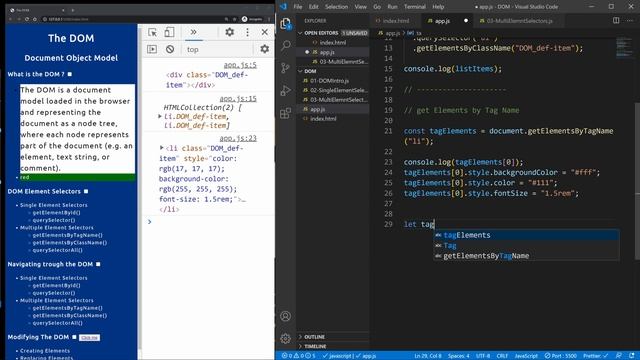Screen dimensions: 640x360
Task: Open the Explorer view in VS Code activity bar
Action: [286, 24]
